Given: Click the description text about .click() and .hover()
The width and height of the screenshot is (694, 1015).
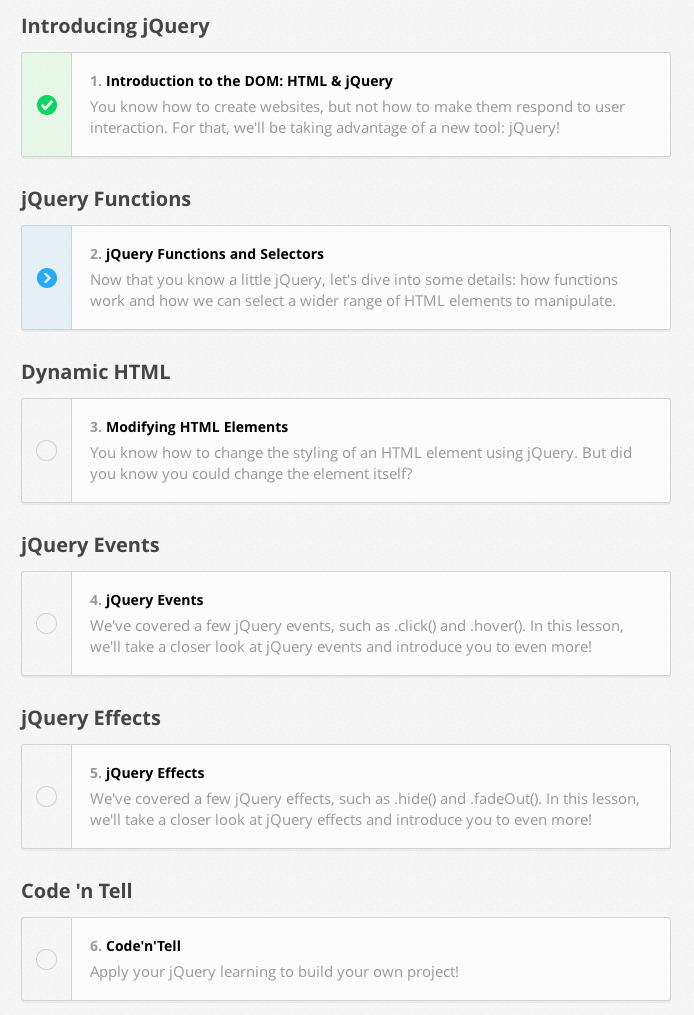Looking at the screenshot, I should pos(356,636).
